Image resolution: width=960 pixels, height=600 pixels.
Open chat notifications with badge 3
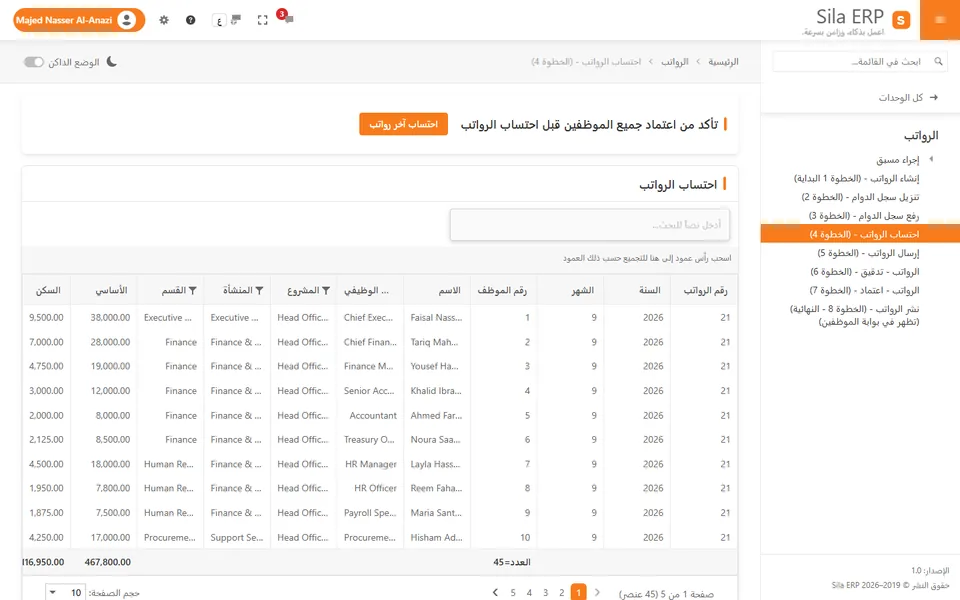(286, 17)
